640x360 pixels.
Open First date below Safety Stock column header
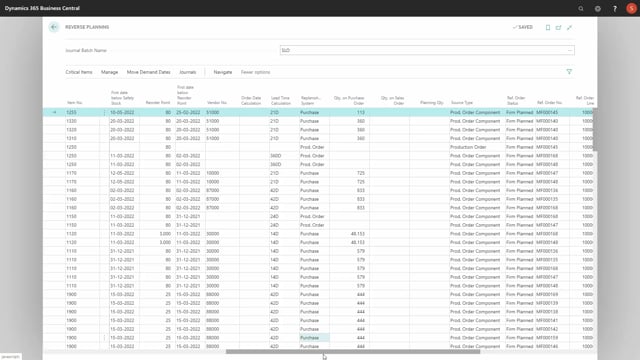pos(122,98)
